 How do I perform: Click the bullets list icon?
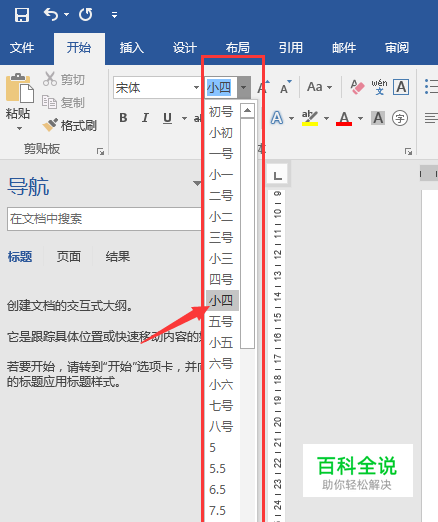tap(431, 87)
